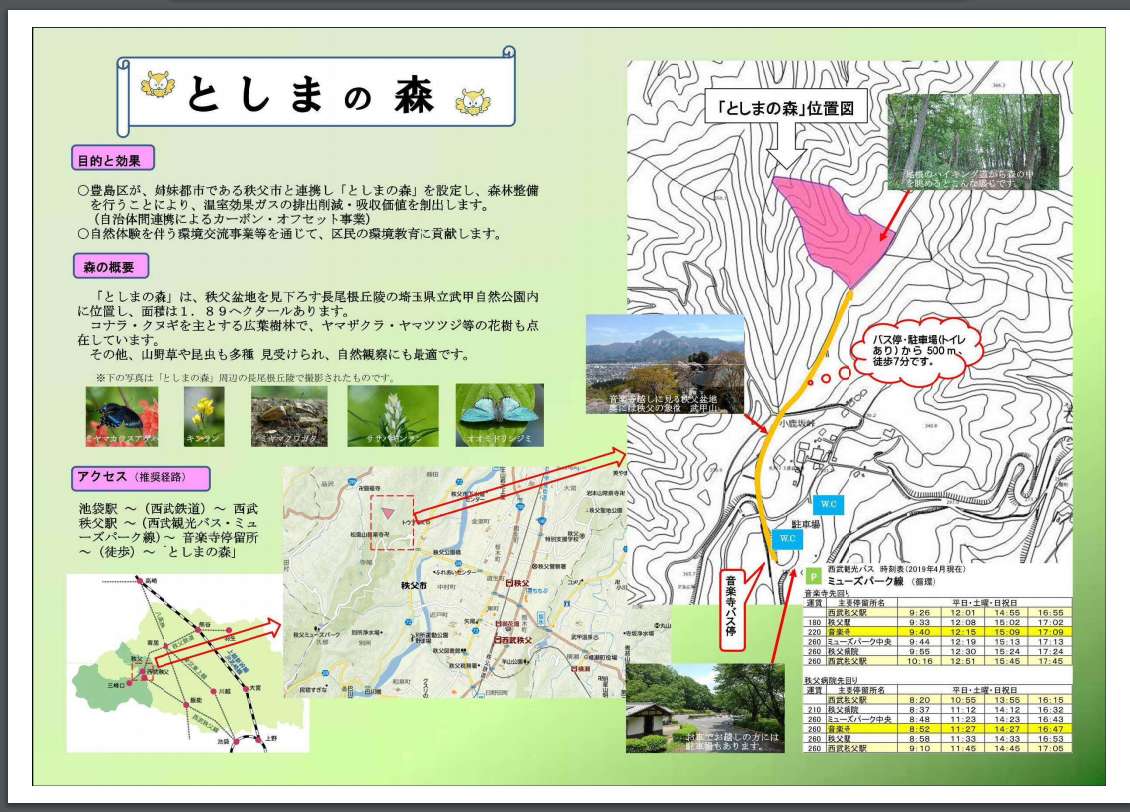This screenshot has height=812, width=1130.
Task: Click the W.C marker above the 駐車場 label
Action: (829, 504)
